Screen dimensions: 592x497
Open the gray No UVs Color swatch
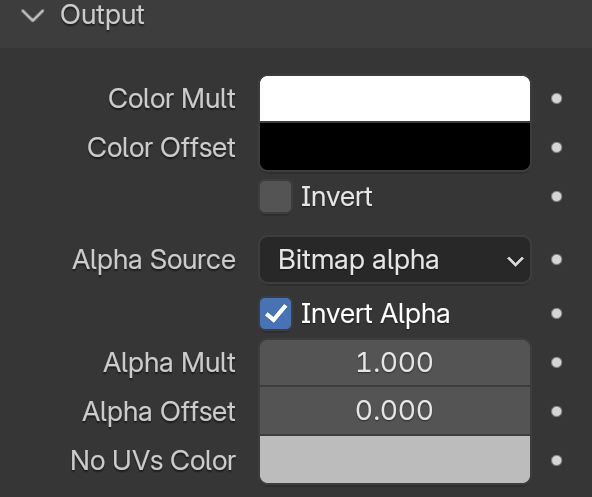395,460
